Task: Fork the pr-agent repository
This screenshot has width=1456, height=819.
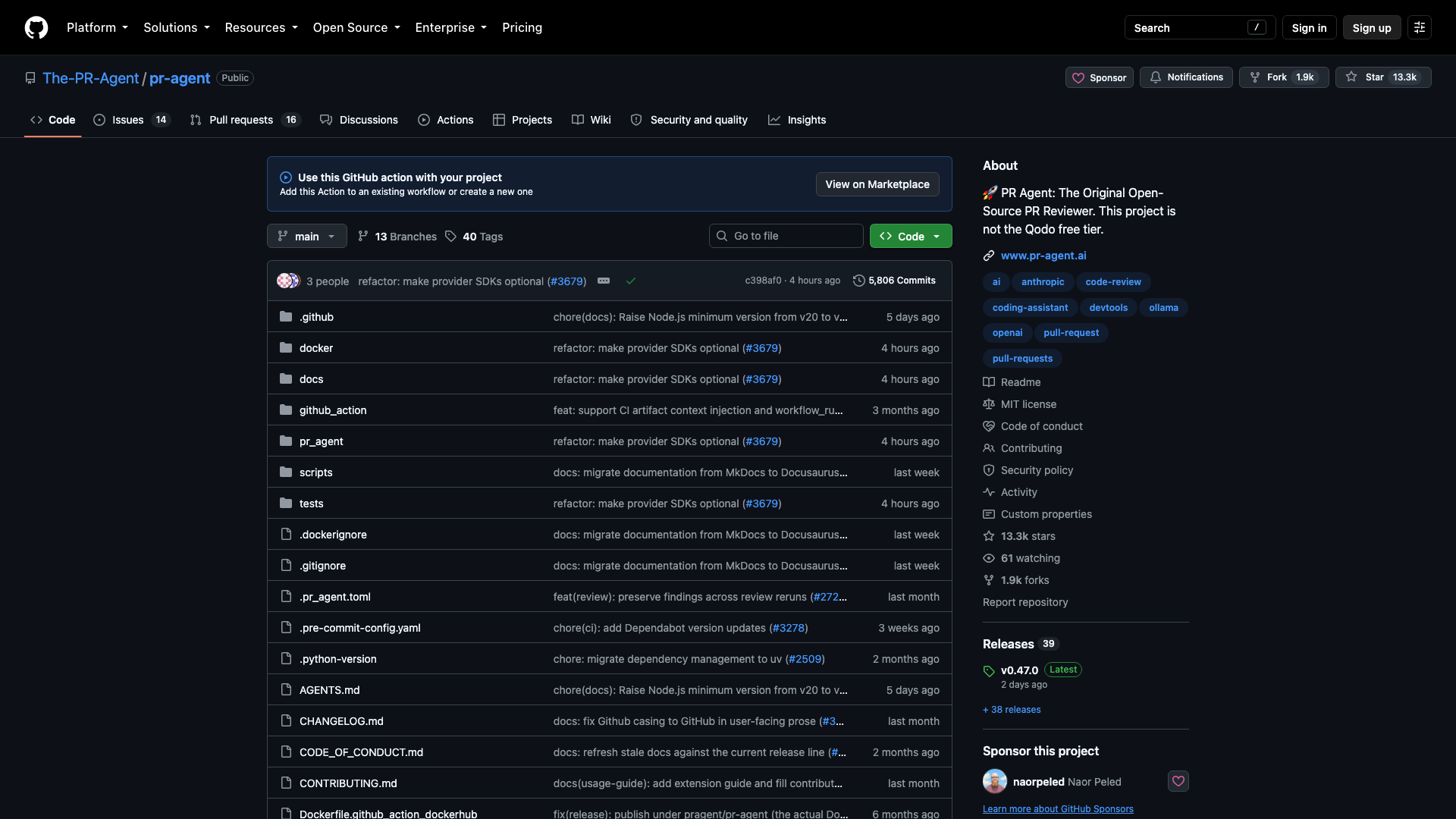Action: coord(1284,77)
